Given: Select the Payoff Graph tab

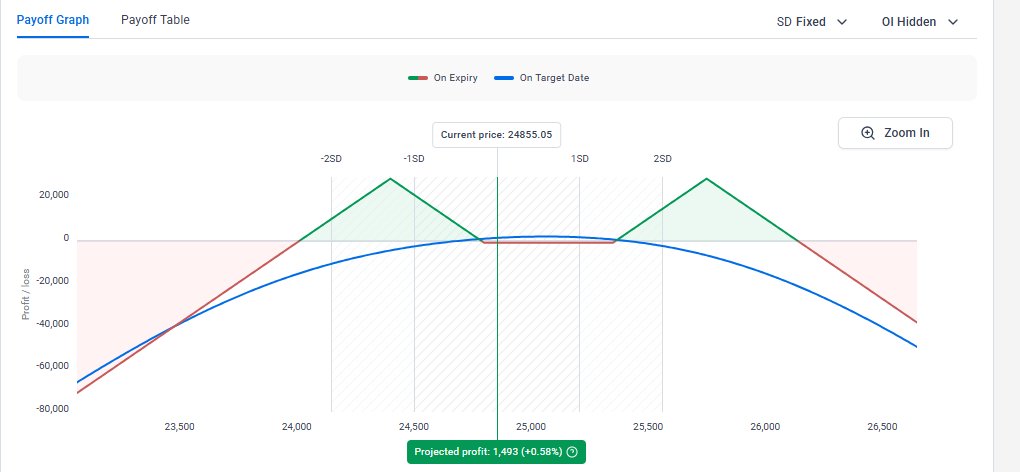Looking at the screenshot, I should [x=53, y=20].
